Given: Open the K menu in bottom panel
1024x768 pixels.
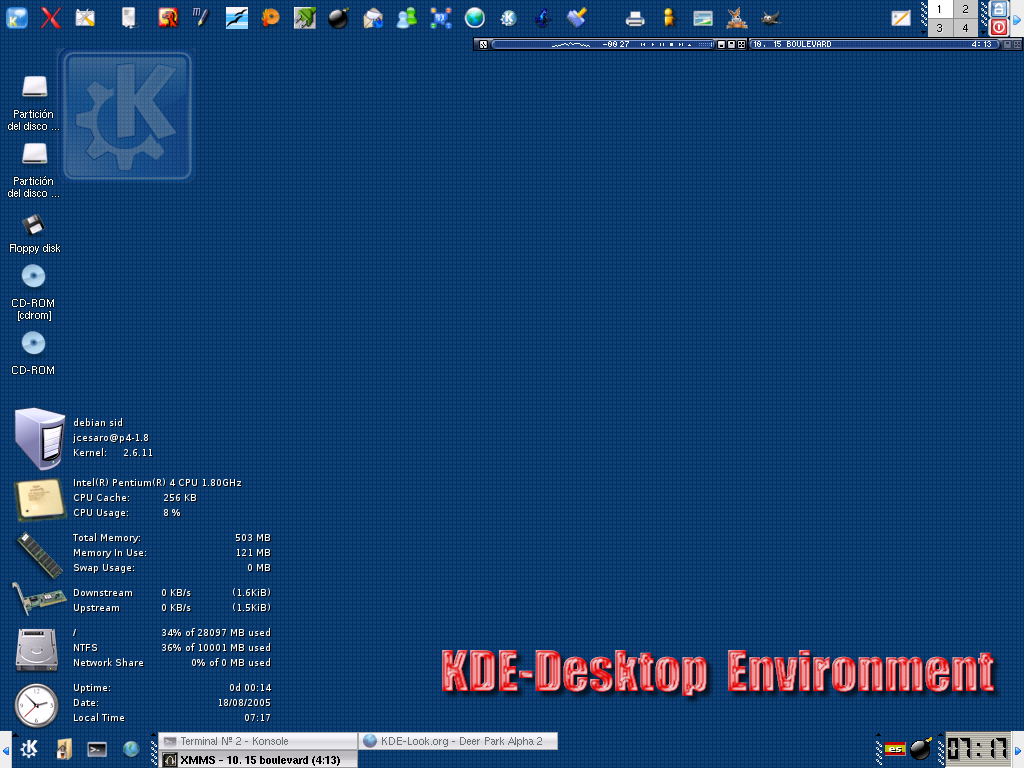Looking at the screenshot, I should [x=29, y=749].
